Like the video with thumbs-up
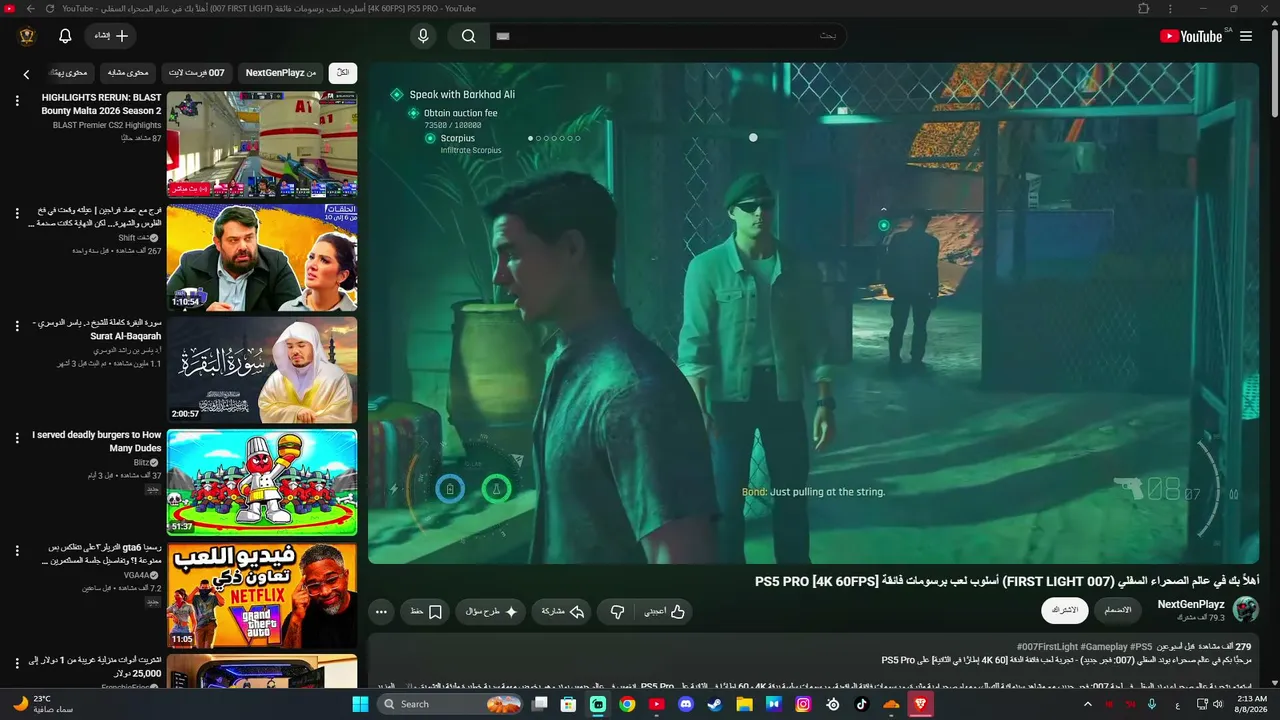The image size is (1280, 720). click(x=664, y=611)
